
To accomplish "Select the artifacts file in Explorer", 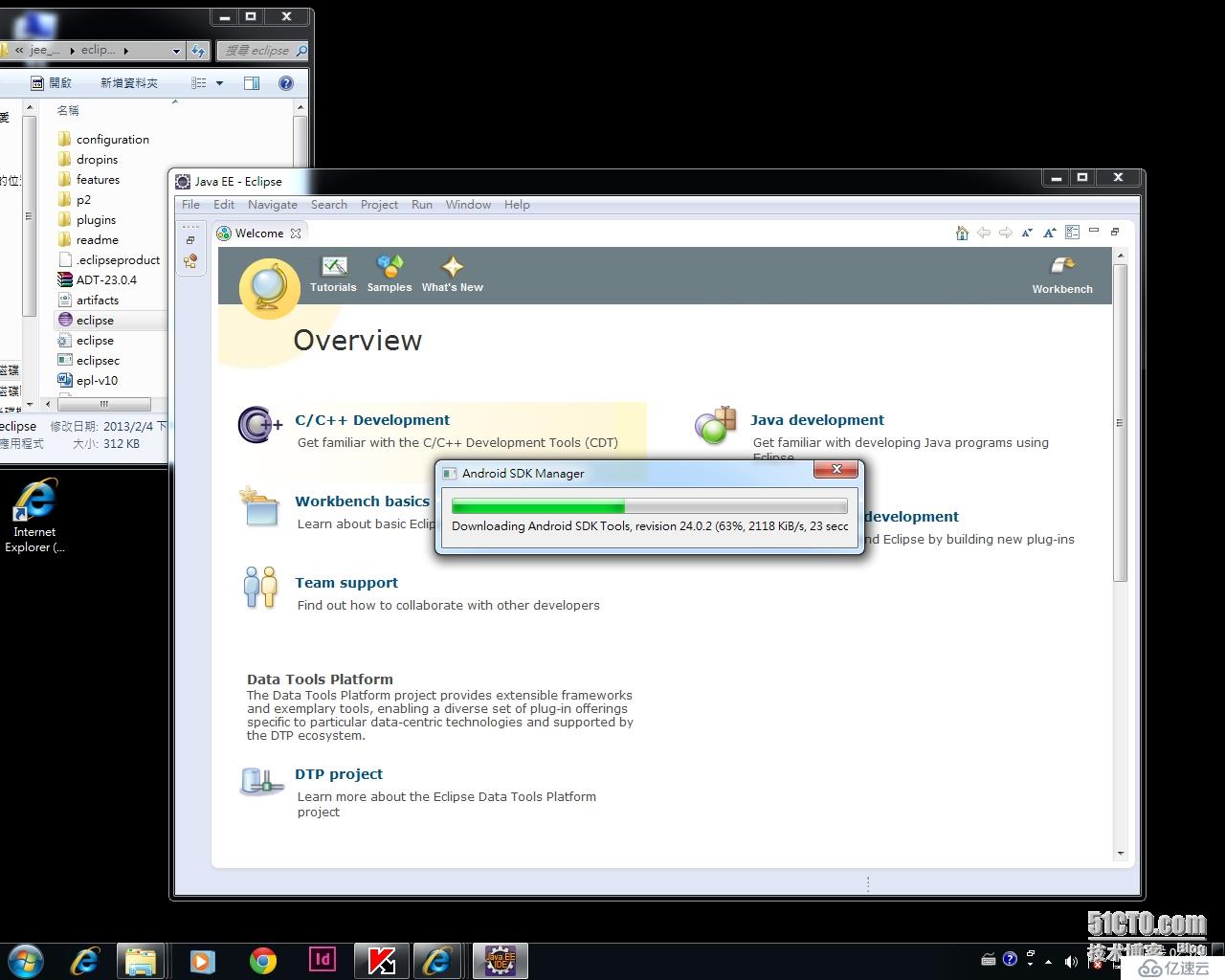I will pos(88,301).
